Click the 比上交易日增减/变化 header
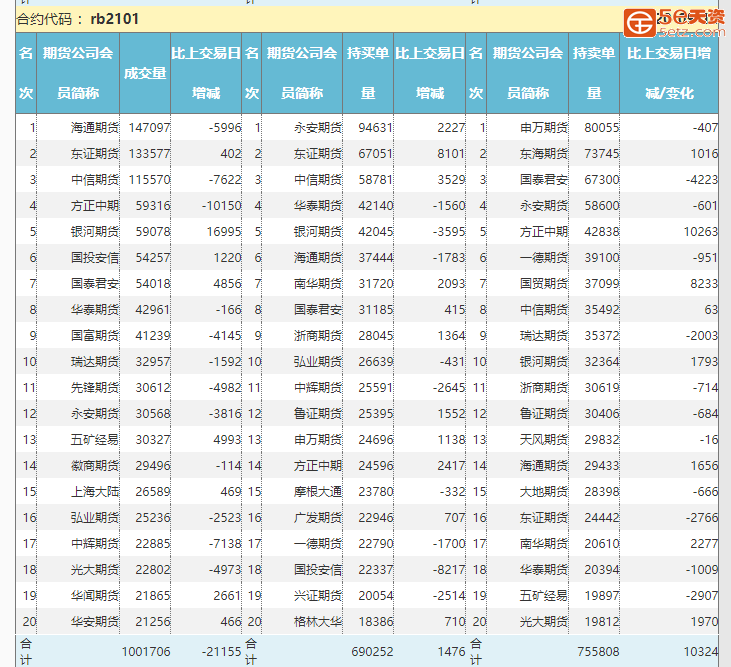This screenshot has height=667, width=731. click(668, 73)
